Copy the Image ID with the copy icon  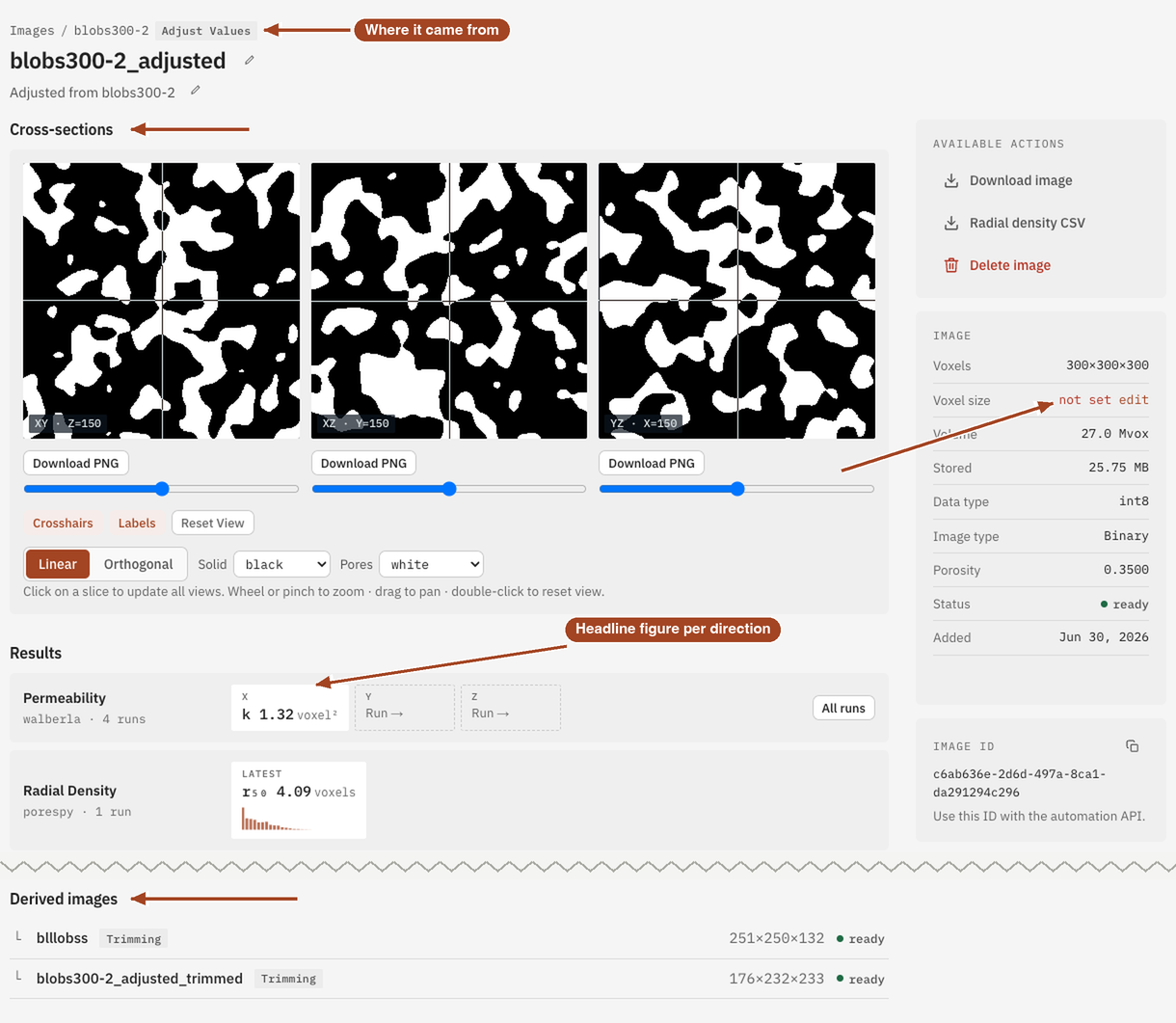[x=1133, y=746]
